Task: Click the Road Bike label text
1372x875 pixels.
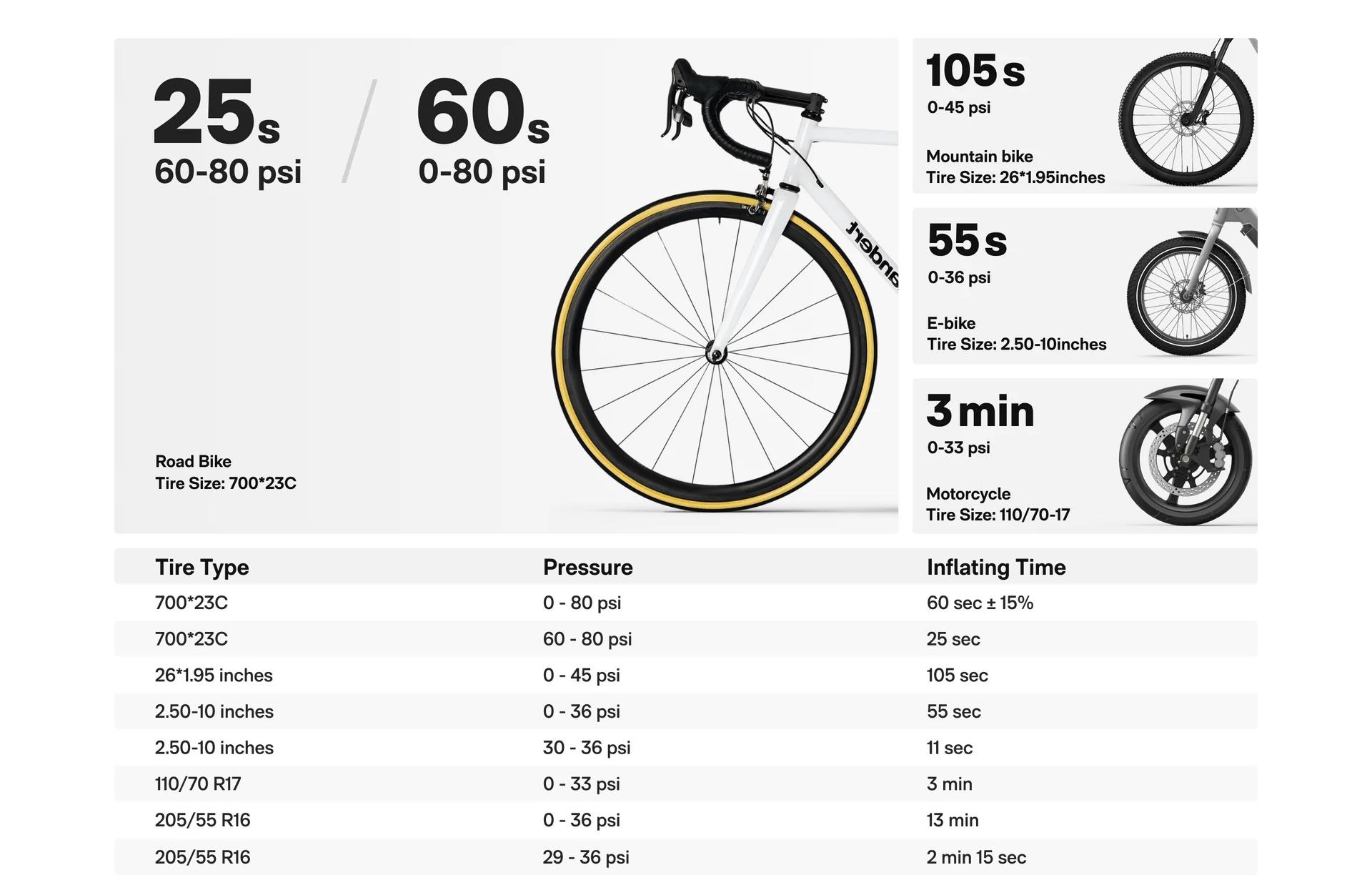Action: (193, 462)
